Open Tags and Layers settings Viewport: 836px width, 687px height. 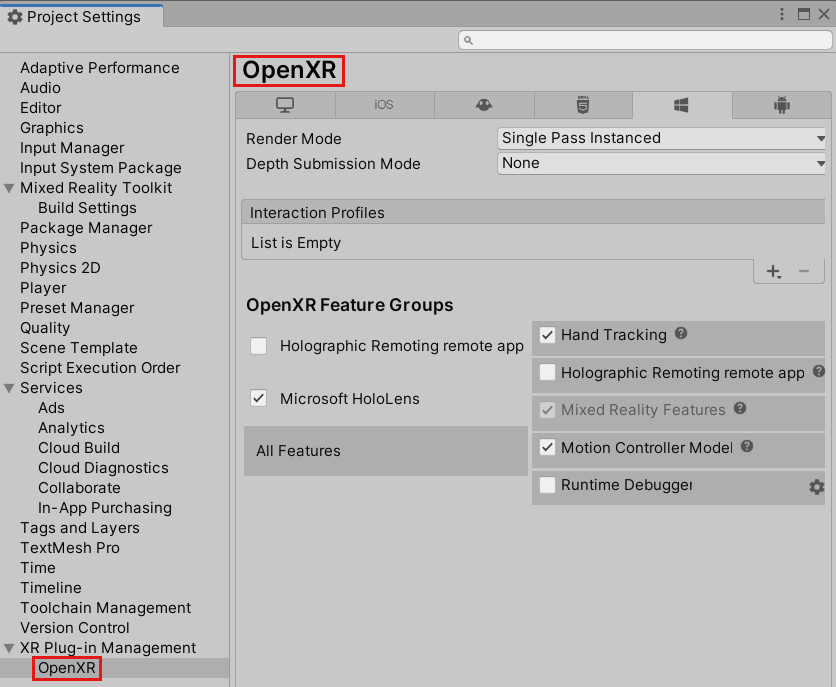coord(80,528)
